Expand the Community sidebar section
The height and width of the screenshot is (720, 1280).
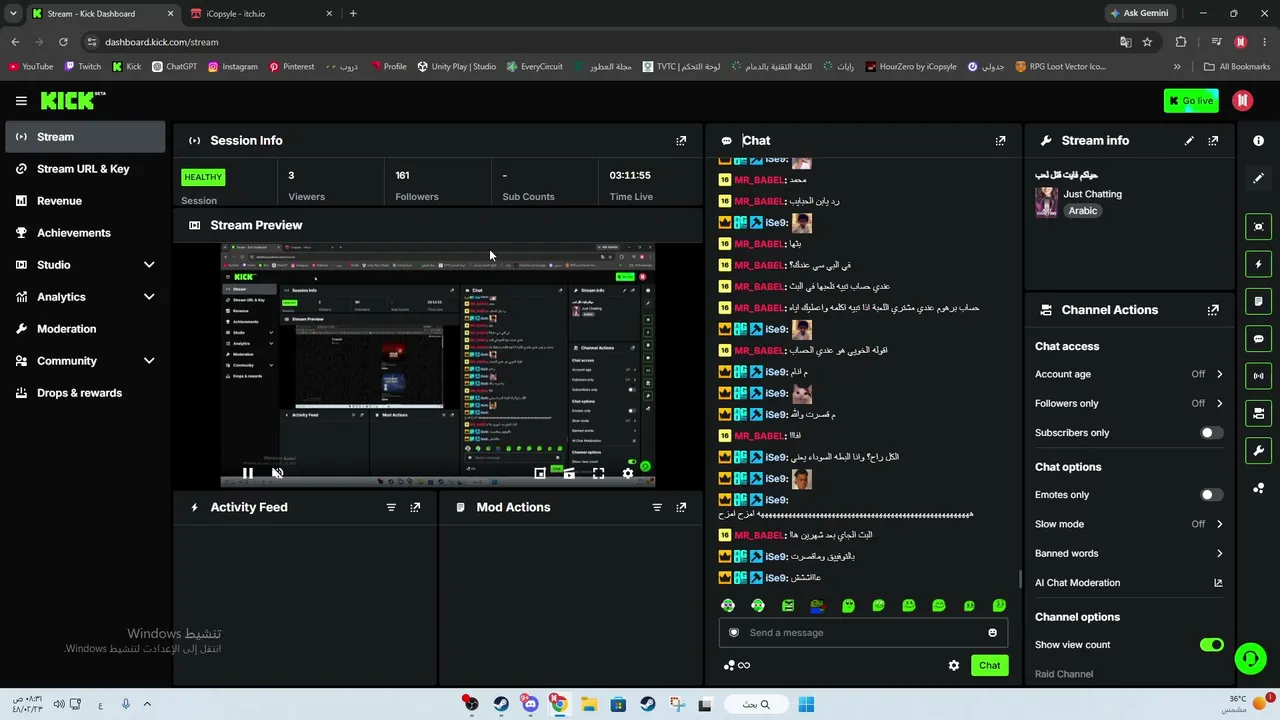coord(149,361)
